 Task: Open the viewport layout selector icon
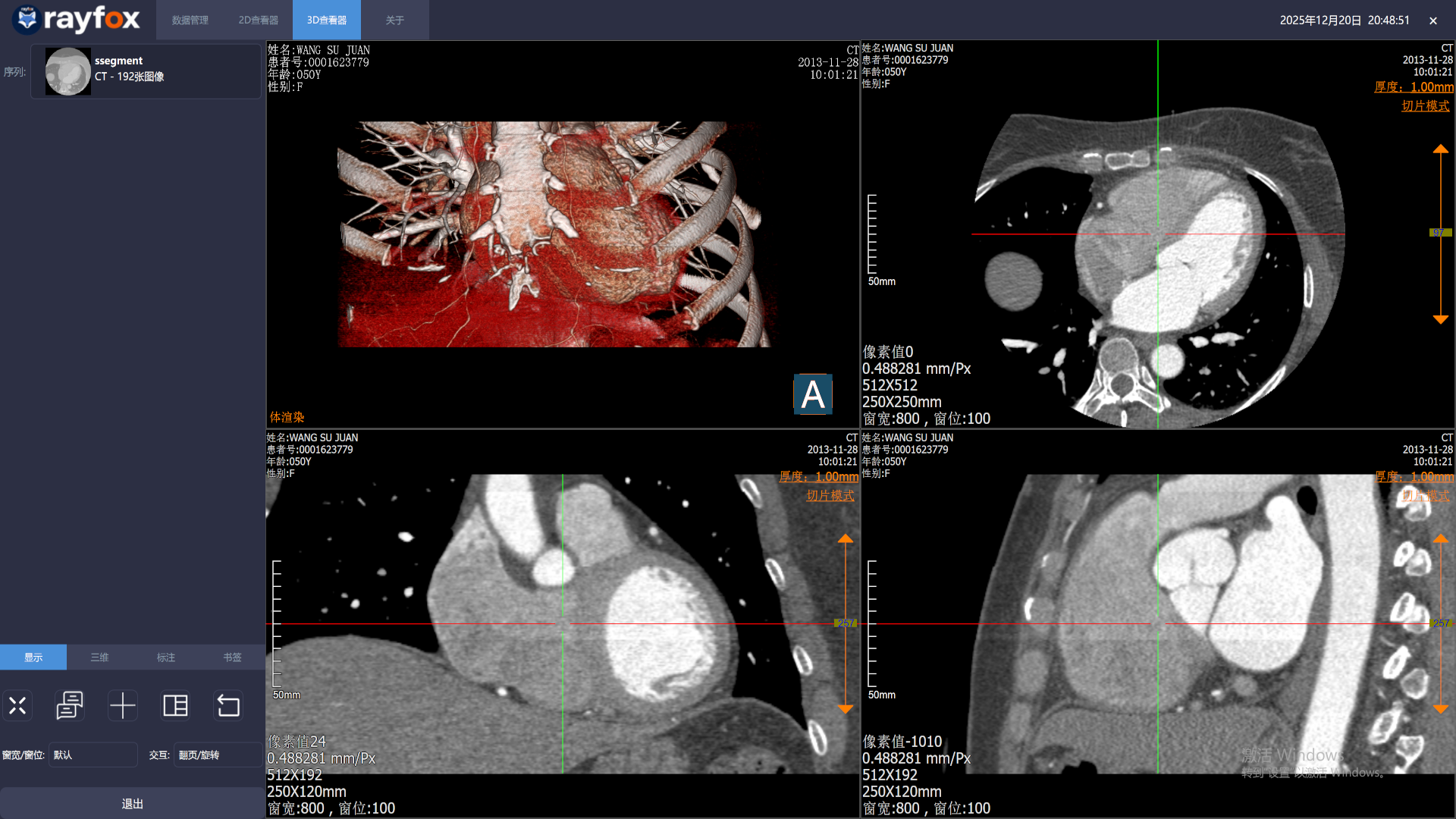click(175, 705)
